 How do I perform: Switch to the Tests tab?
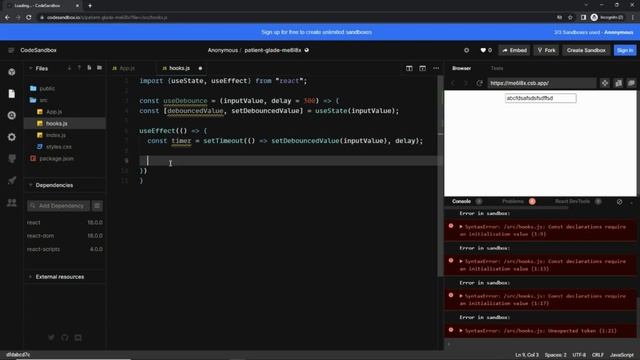tap(497, 68)
